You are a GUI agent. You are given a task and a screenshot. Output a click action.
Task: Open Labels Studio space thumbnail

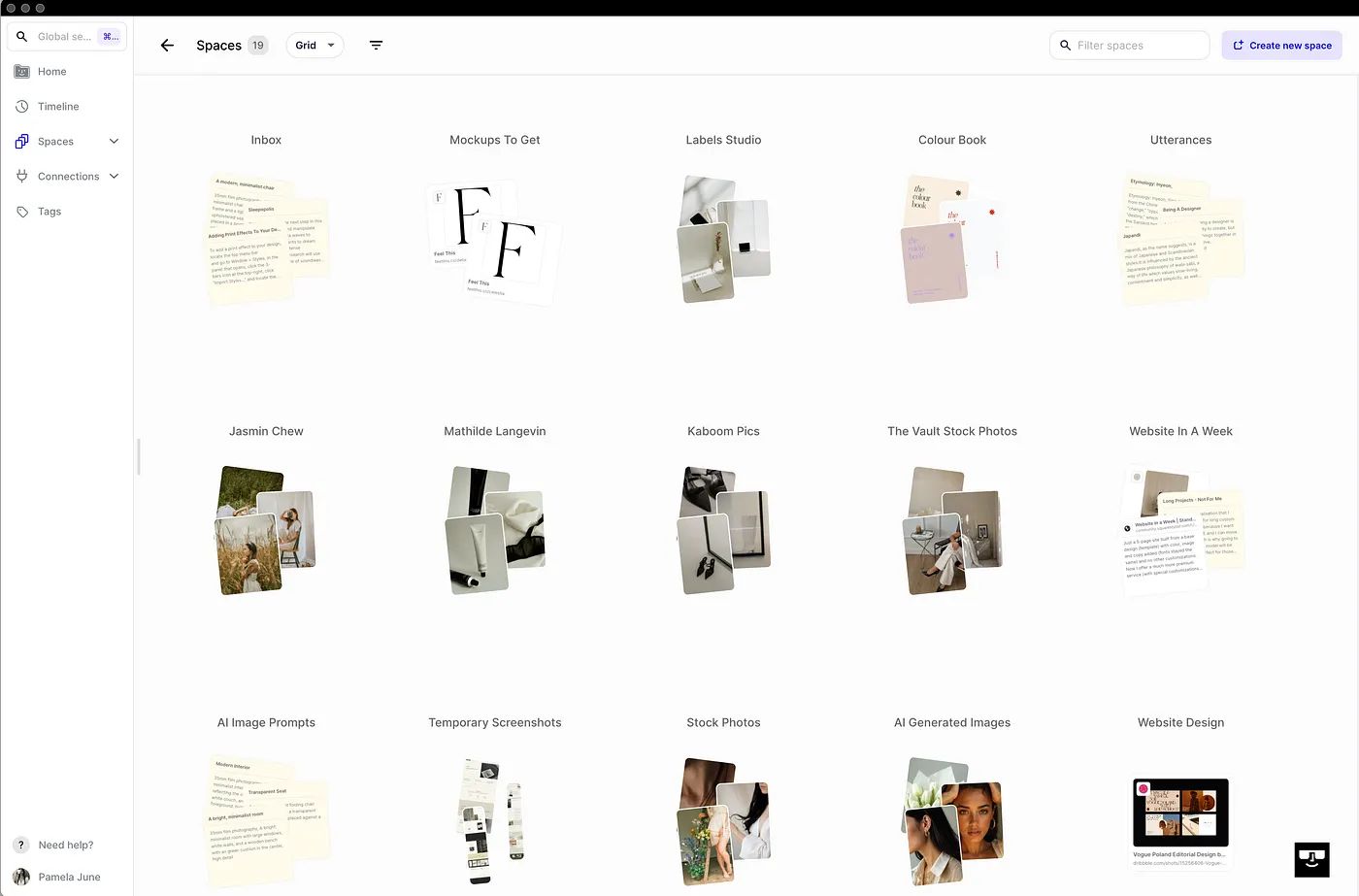coord(724,239)
